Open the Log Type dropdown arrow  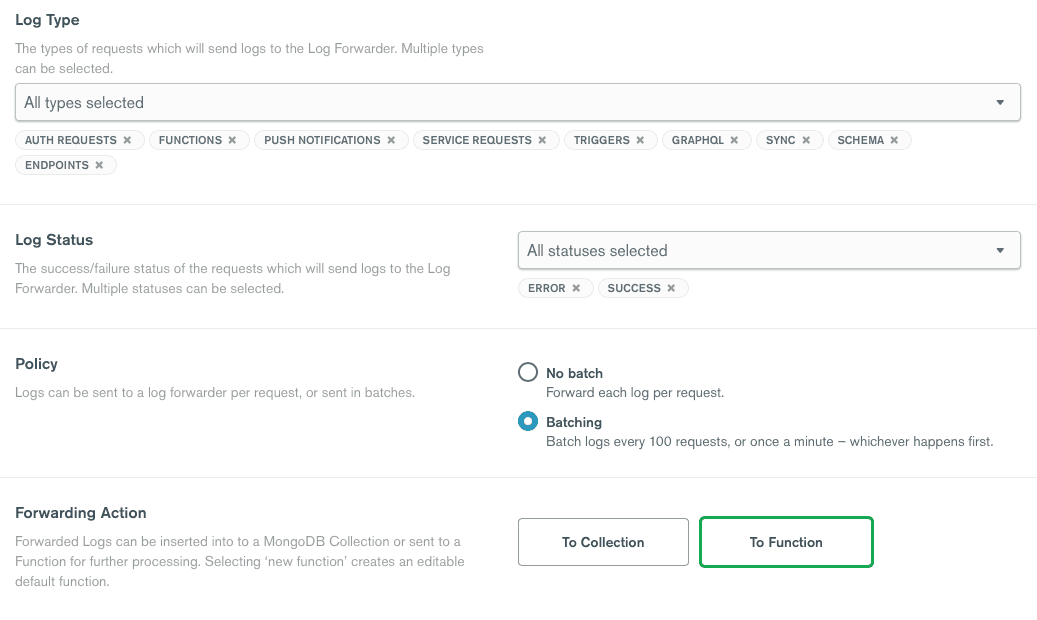point(1000,103)
